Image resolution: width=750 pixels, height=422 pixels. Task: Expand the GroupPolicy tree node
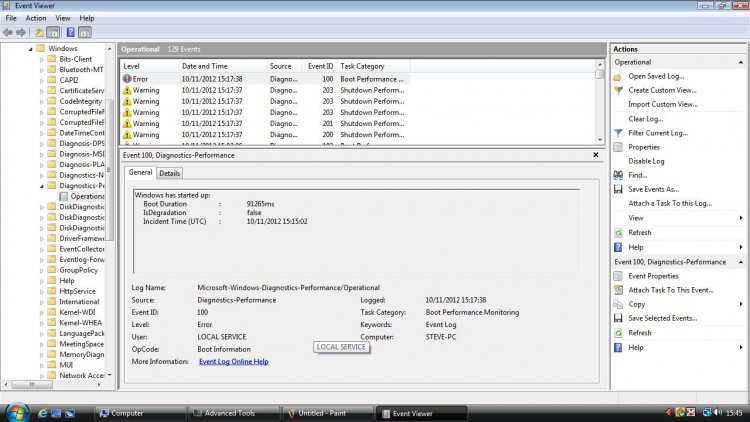[42, 271]
